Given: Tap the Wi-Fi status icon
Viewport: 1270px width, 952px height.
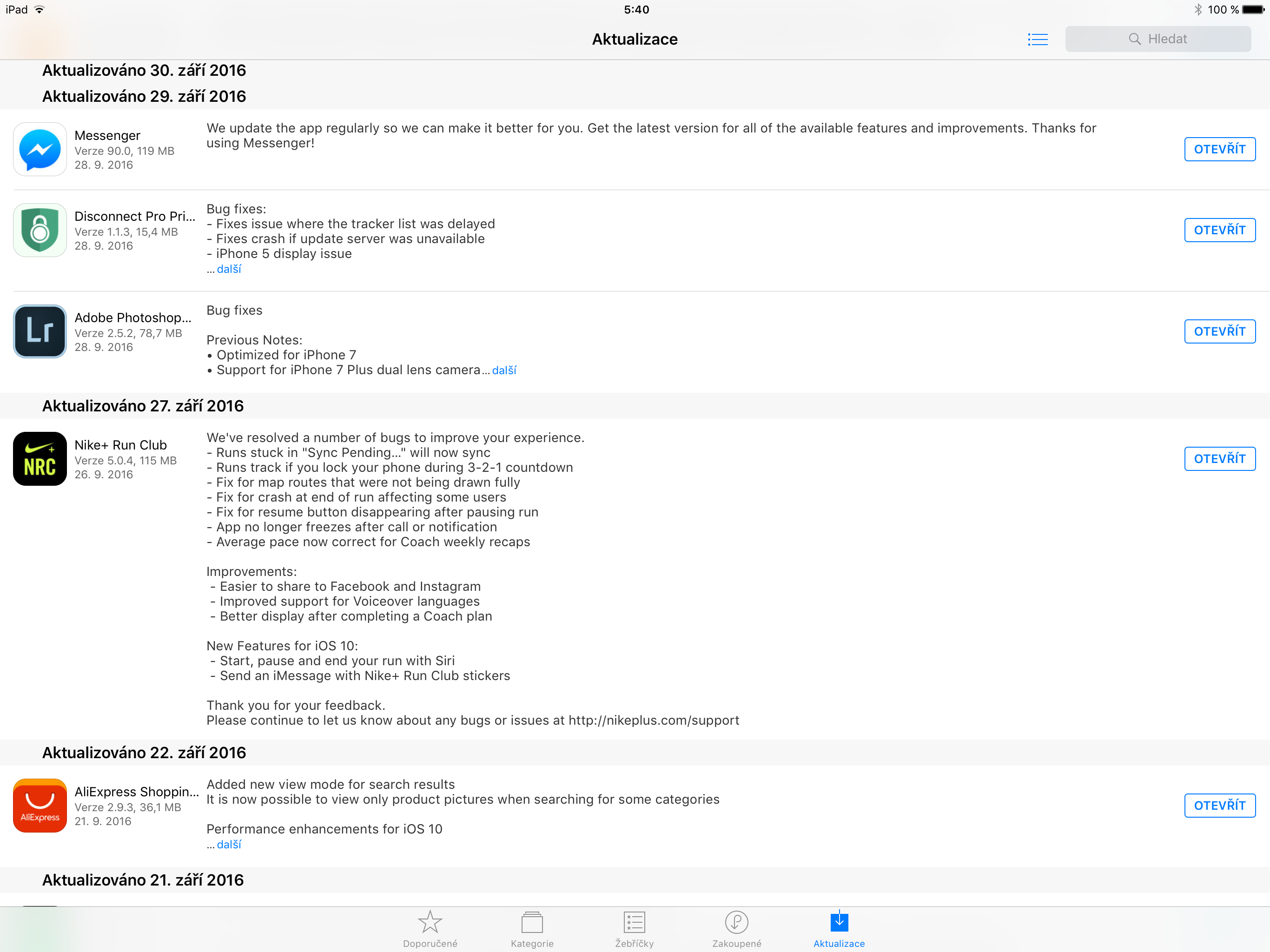Looking at the screenshot, I should (x=39, y=10).
